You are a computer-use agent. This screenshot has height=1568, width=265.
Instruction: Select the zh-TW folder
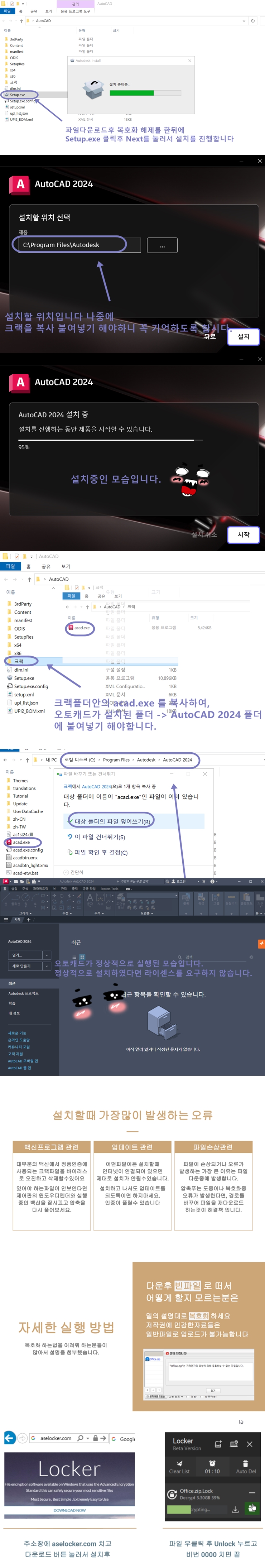(16, 826)
